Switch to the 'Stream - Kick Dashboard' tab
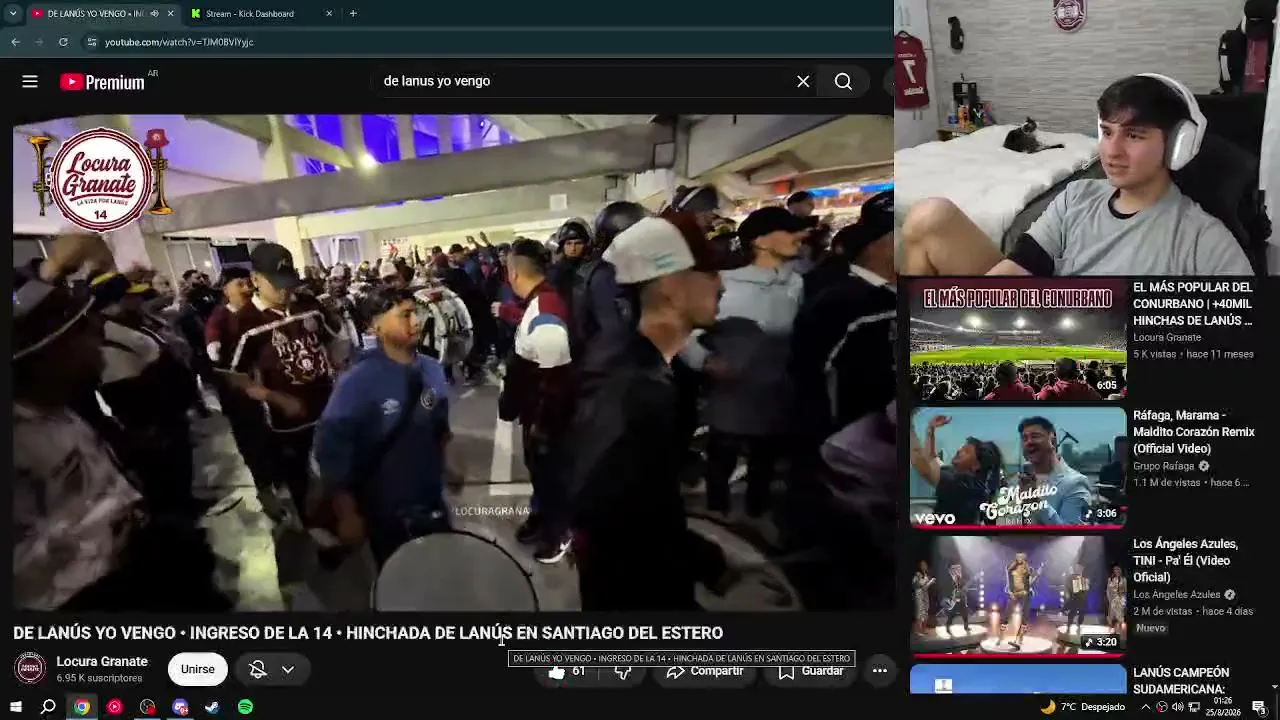This screenshot has width=1280, height=720. coord(250,13)
